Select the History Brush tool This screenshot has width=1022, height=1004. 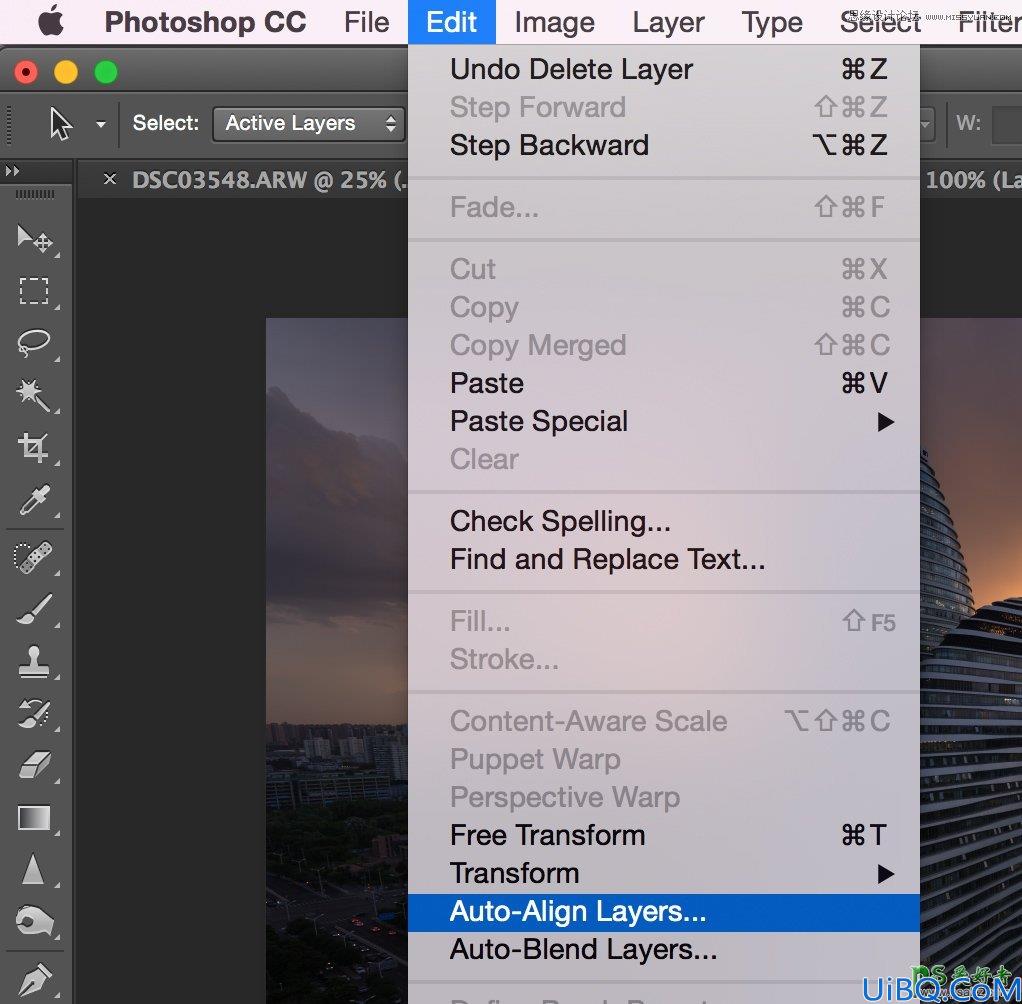[x=34, y=713]
